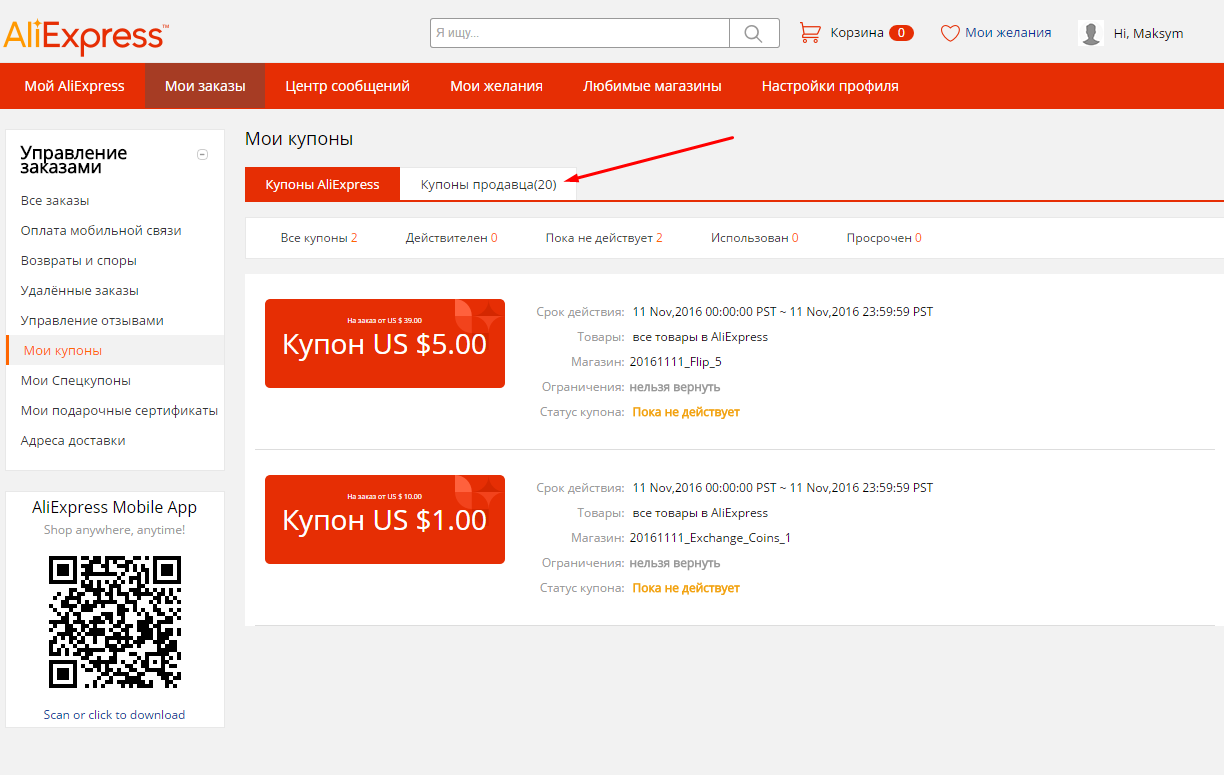The width and height of the screenshot is (1224, 775).
Task: Open Возвраты и споры in sidebar
Action: (79, 260)
